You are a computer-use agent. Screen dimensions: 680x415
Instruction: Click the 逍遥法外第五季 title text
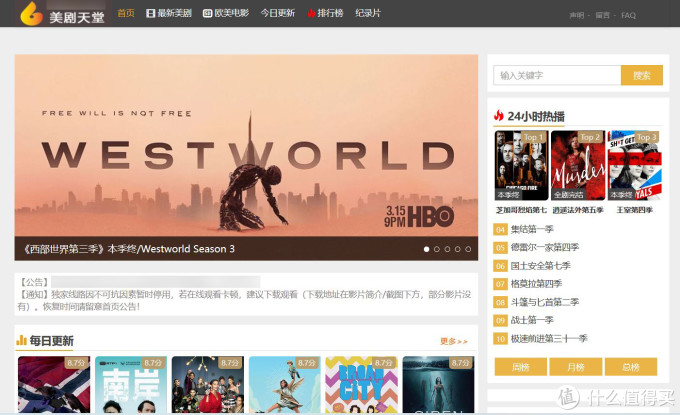tap(578, 210)
